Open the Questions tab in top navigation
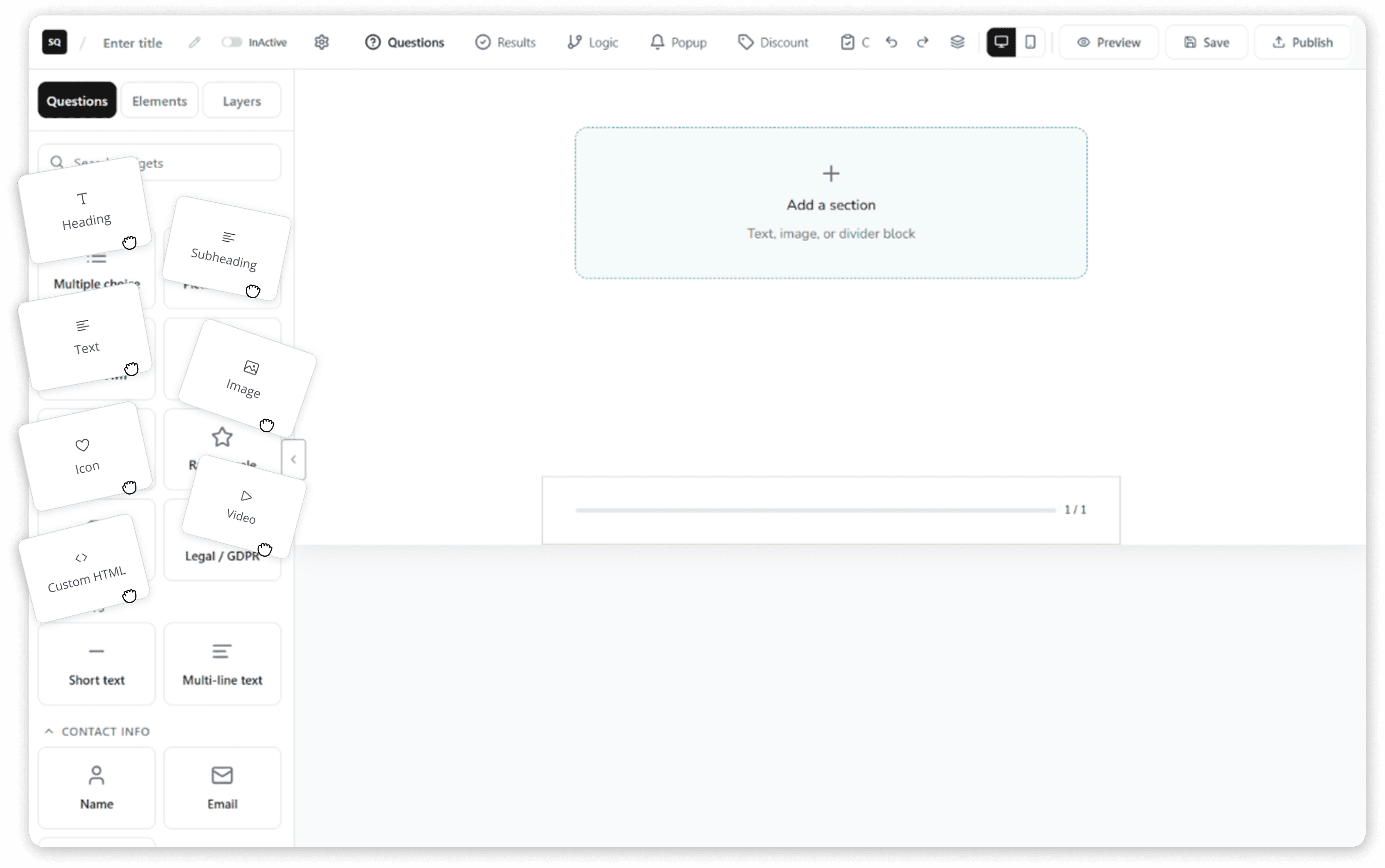This screenshot has width=1385, height=868. pyautogui.click(x=405, y=42)
